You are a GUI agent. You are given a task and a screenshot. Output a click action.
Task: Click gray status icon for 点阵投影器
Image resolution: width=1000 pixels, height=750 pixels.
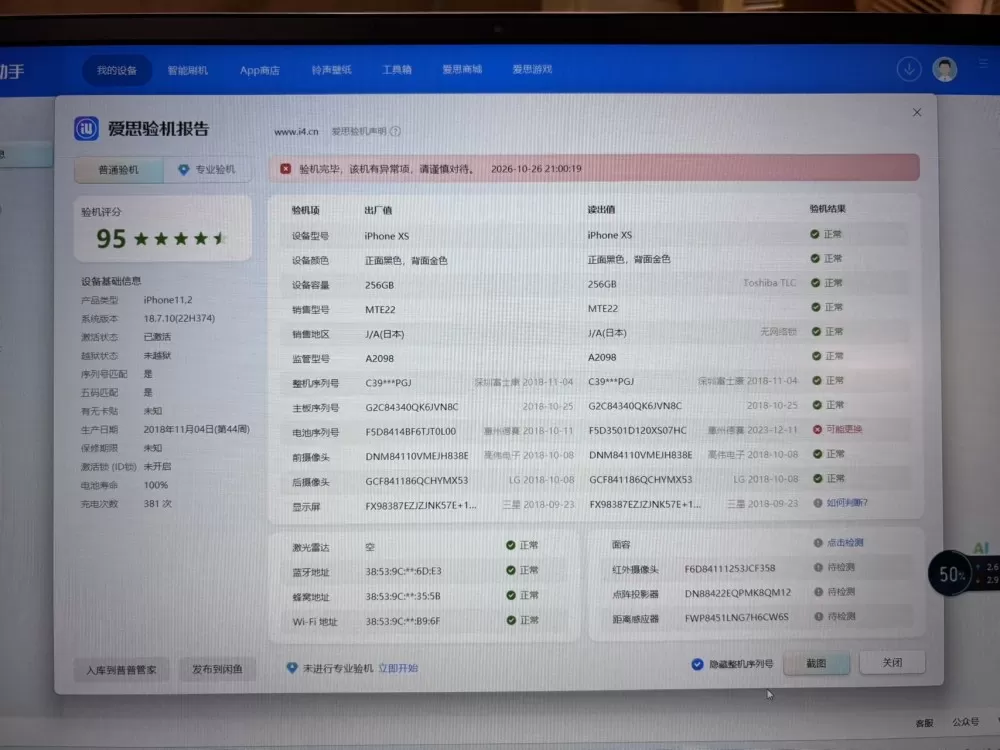(818, 592)
